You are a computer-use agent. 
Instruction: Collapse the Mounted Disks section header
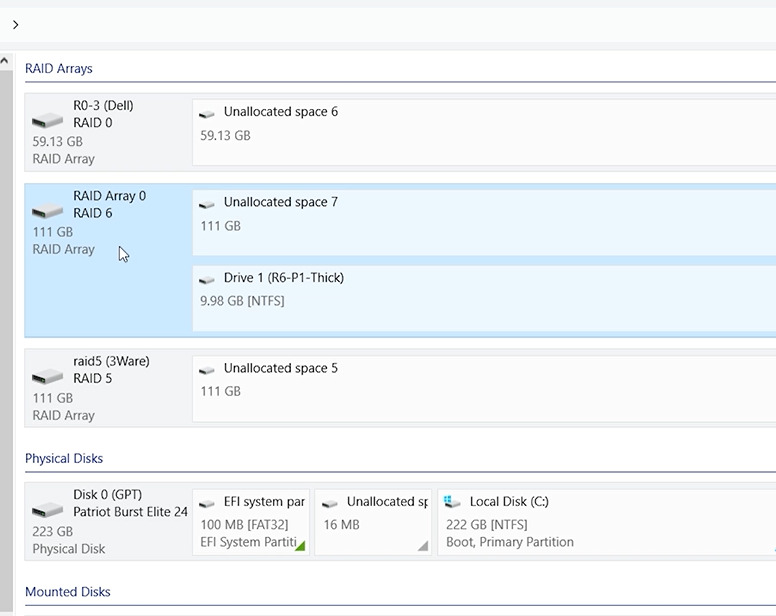pyautogui.click(x=68, y=592)
